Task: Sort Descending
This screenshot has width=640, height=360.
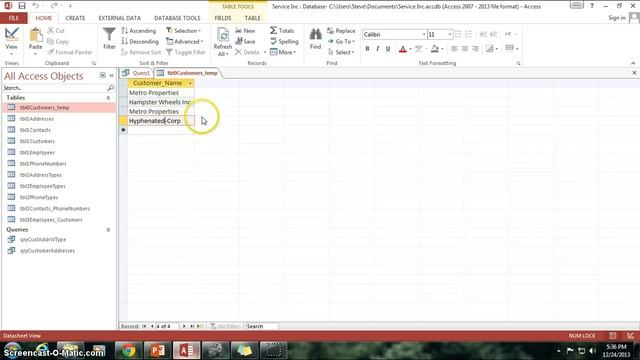Action: [140, 41]
